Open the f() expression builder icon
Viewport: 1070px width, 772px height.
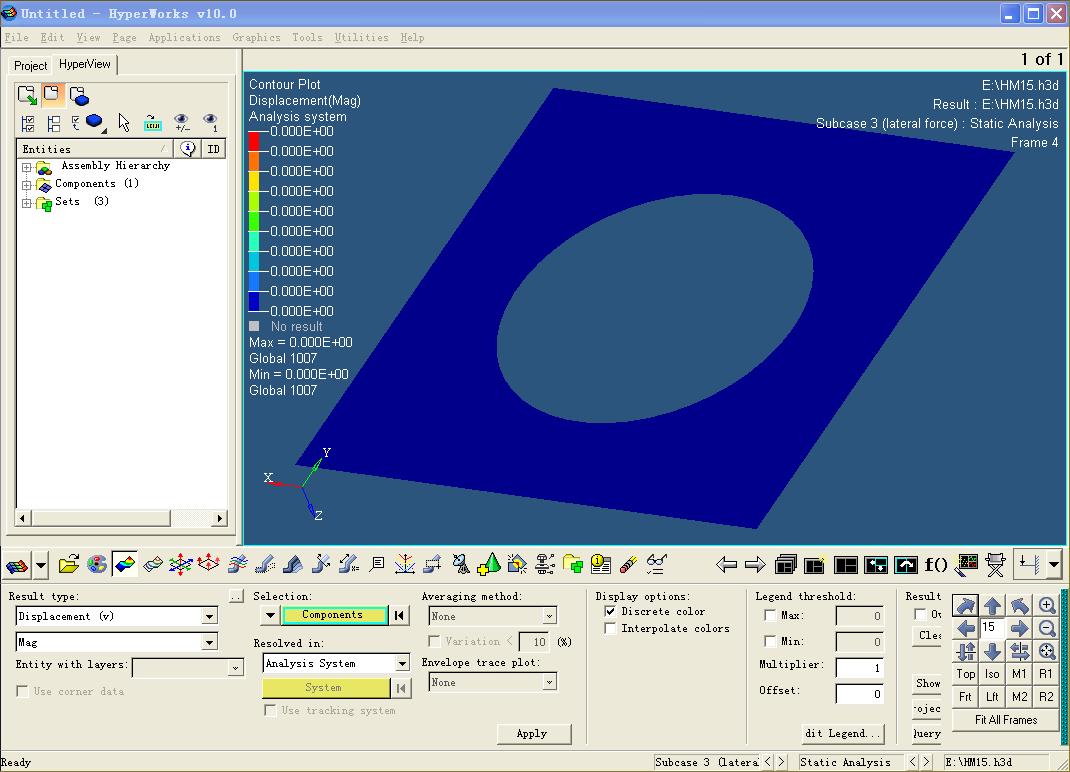tap(935, 565)
